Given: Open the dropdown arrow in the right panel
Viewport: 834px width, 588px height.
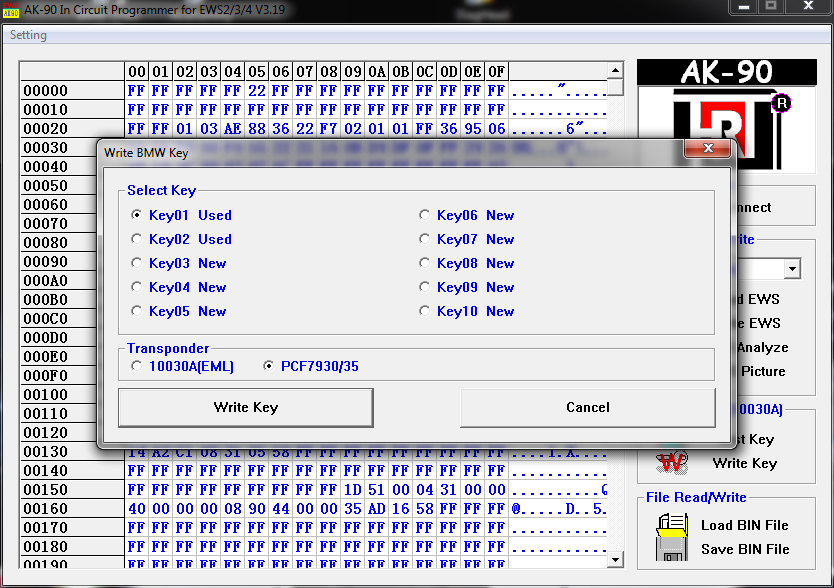Looking at the screenshot, I should [792, 269].
